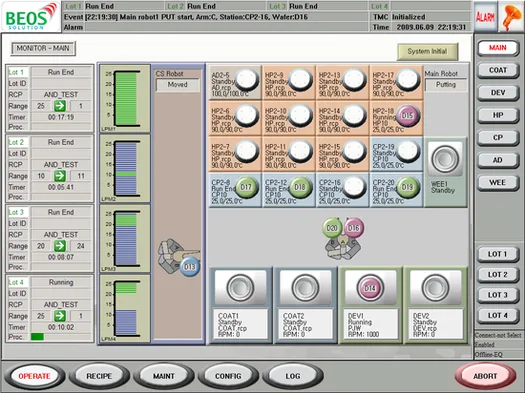Click the LPM3 cassette slot map

point(126,238)
